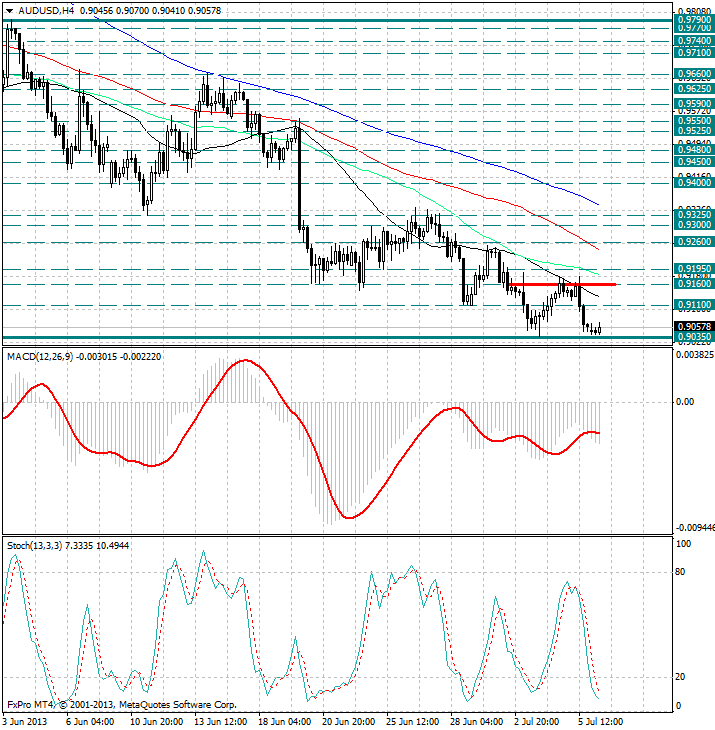This screenshot has width=715, height=730.
Task: Select the red horizontal line near 0.91600
Action: click(x=563, y=284)
